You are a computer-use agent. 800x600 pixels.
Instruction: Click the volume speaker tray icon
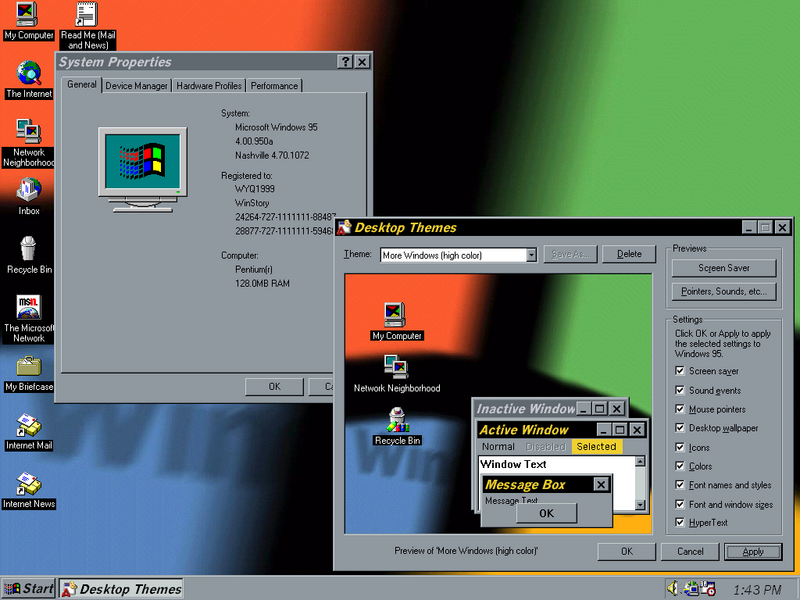tap(674, 589)
